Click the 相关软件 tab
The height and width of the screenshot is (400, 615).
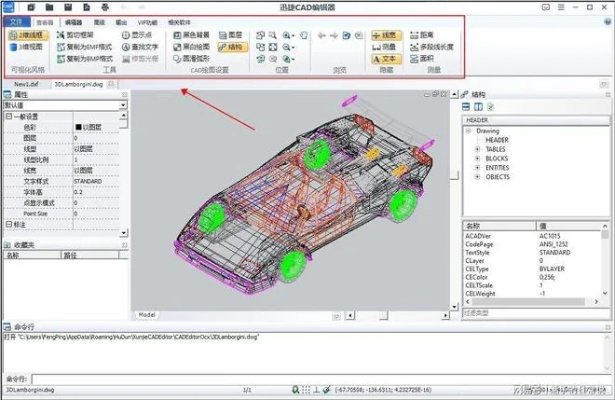[179, 22]
